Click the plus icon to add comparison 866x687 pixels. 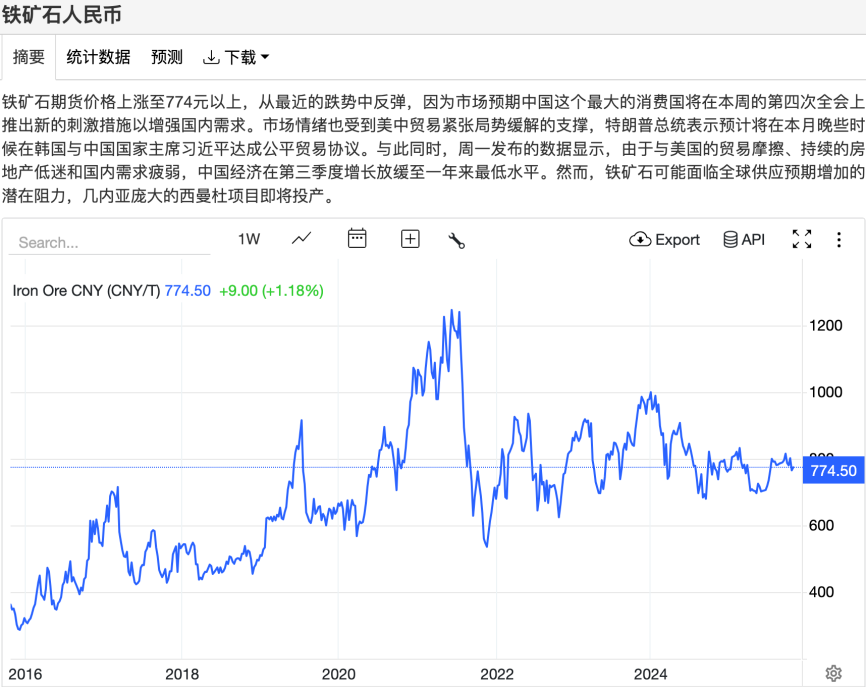[410, 239]
